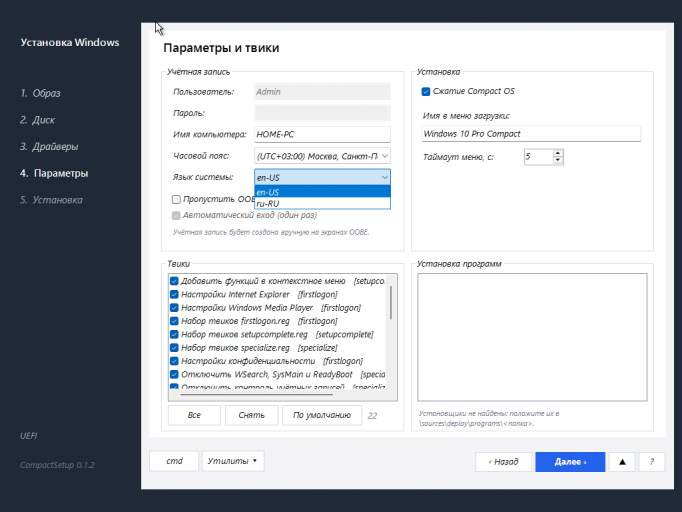Click the Имя компьютера field HOME-PC
The image size is (682, 512).
[x=322, y=134]
